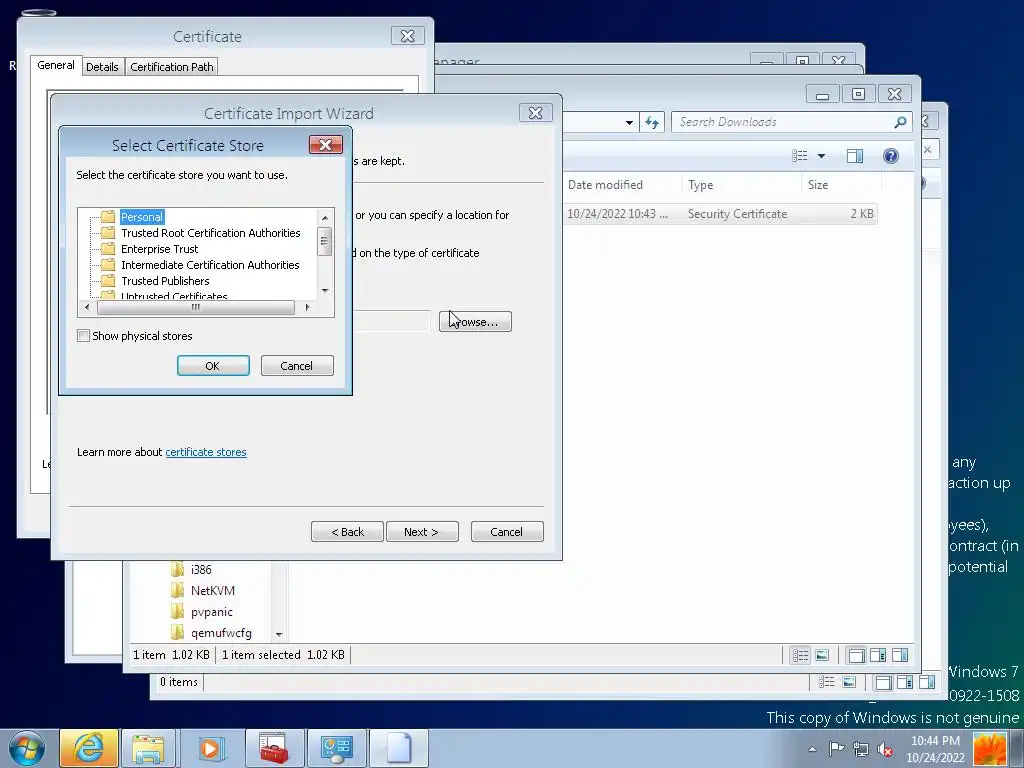Click the Enterprise Trust folder icon
Image resolution: width=1024 pixels, height=768 pixels.
pyautogui.click(x=108, y=249)
